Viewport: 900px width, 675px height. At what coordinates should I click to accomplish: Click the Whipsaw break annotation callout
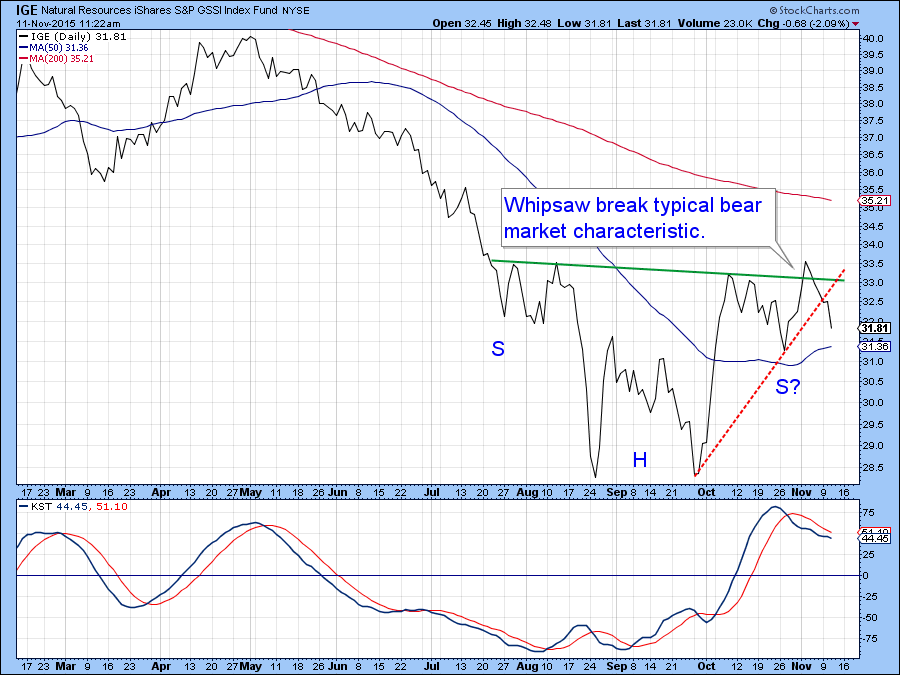pos(638,218)
